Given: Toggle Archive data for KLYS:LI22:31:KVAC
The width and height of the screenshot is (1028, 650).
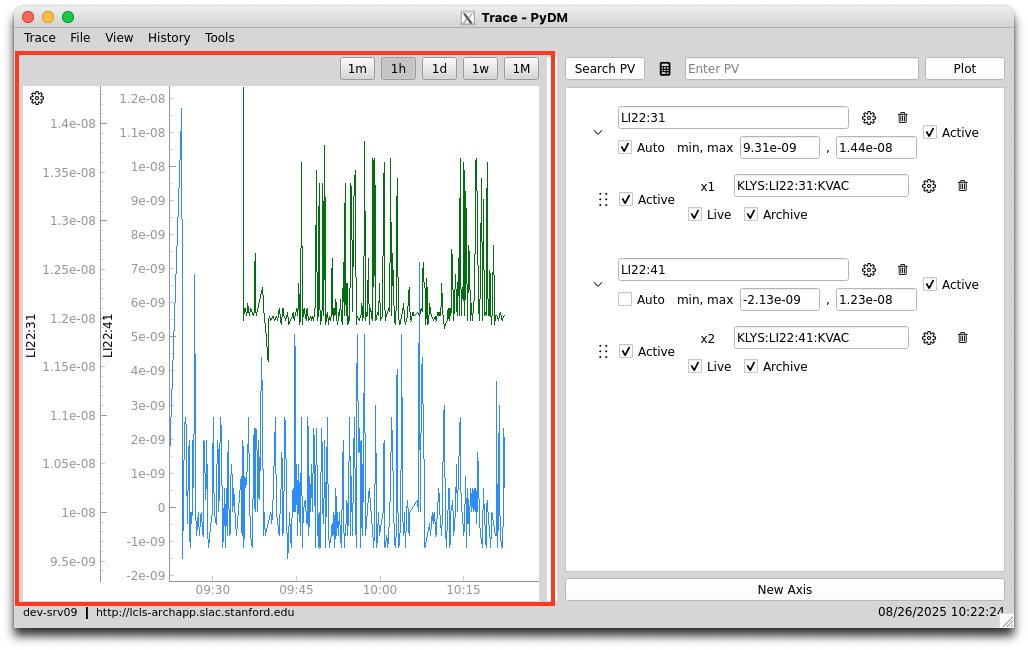Looking at the screenshot, I should (751, 214).
